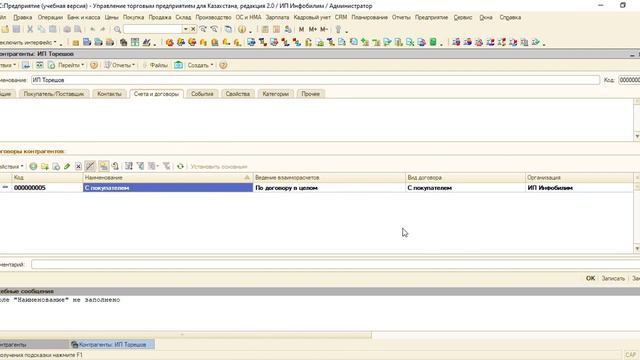The width and height of the screenshot is (640, 360).
Task: Switch to the События tab
Action: coord(202,94)
